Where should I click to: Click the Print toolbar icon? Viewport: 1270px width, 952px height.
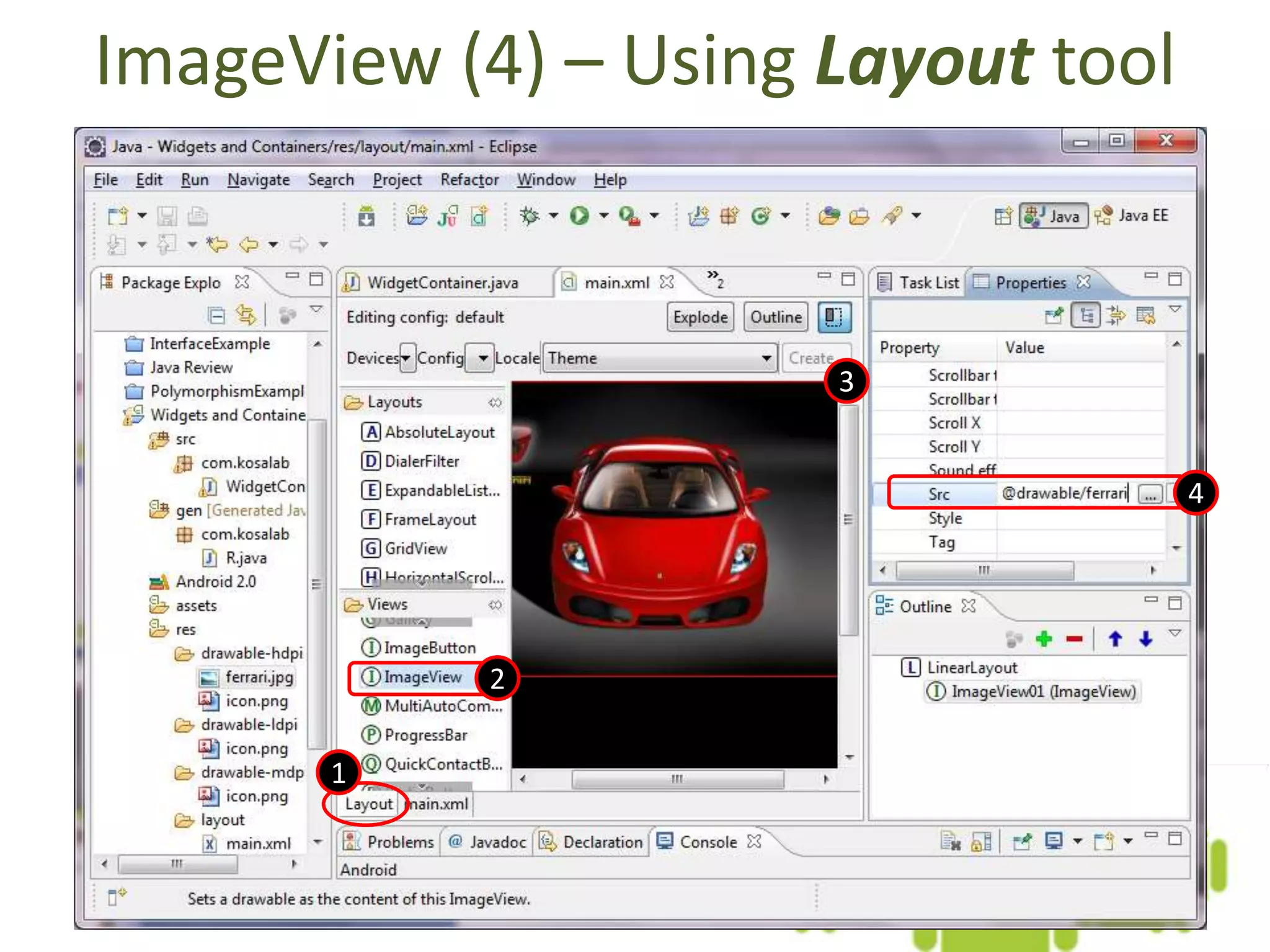click(x=198, y=216)
